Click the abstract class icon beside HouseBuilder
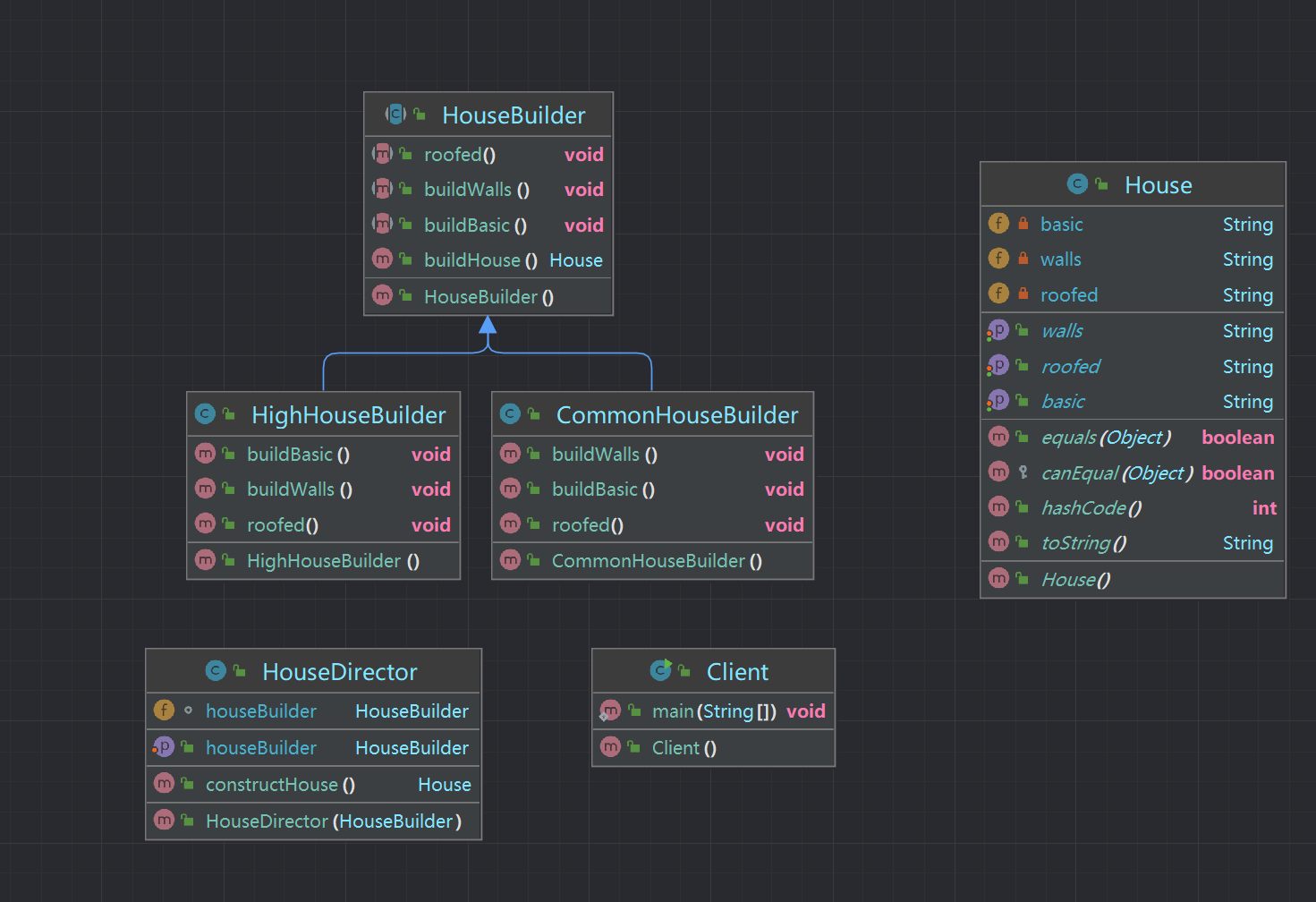The height and width of the screenshot is (902, 1316). point(395,115)
